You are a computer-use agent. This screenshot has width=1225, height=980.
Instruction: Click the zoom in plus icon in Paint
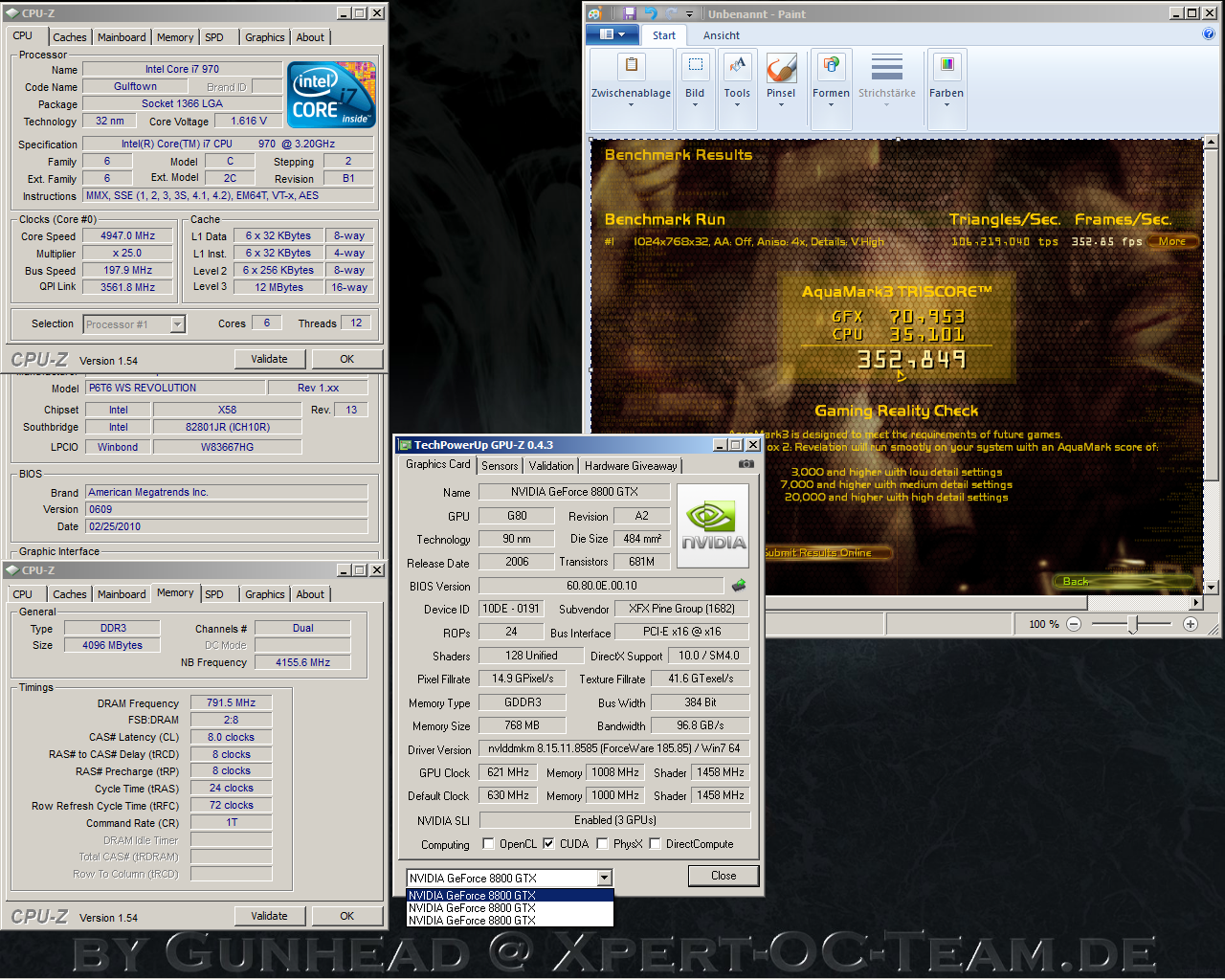pos(1191,624)
